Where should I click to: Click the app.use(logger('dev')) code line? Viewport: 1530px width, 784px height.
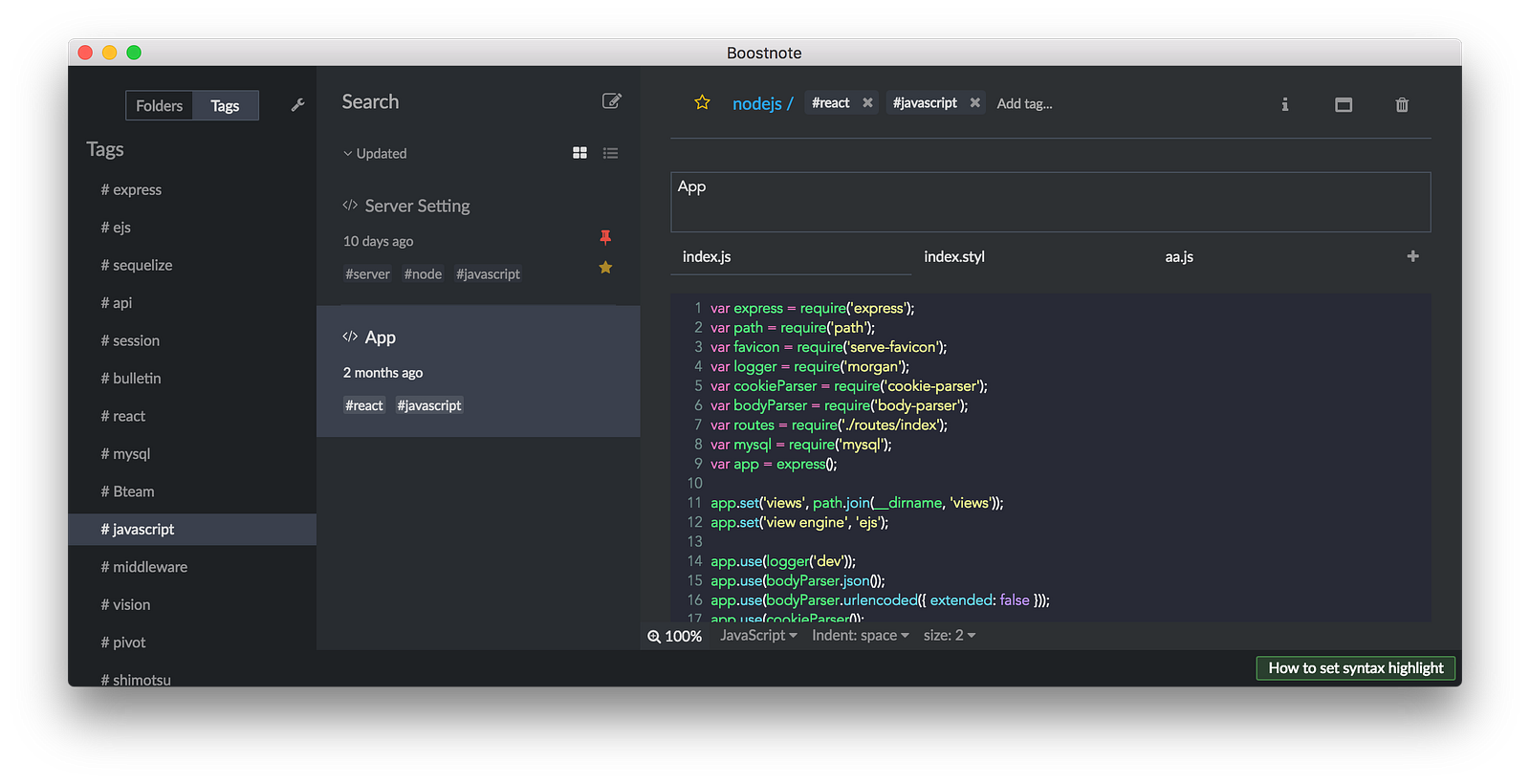click(783, 561)
